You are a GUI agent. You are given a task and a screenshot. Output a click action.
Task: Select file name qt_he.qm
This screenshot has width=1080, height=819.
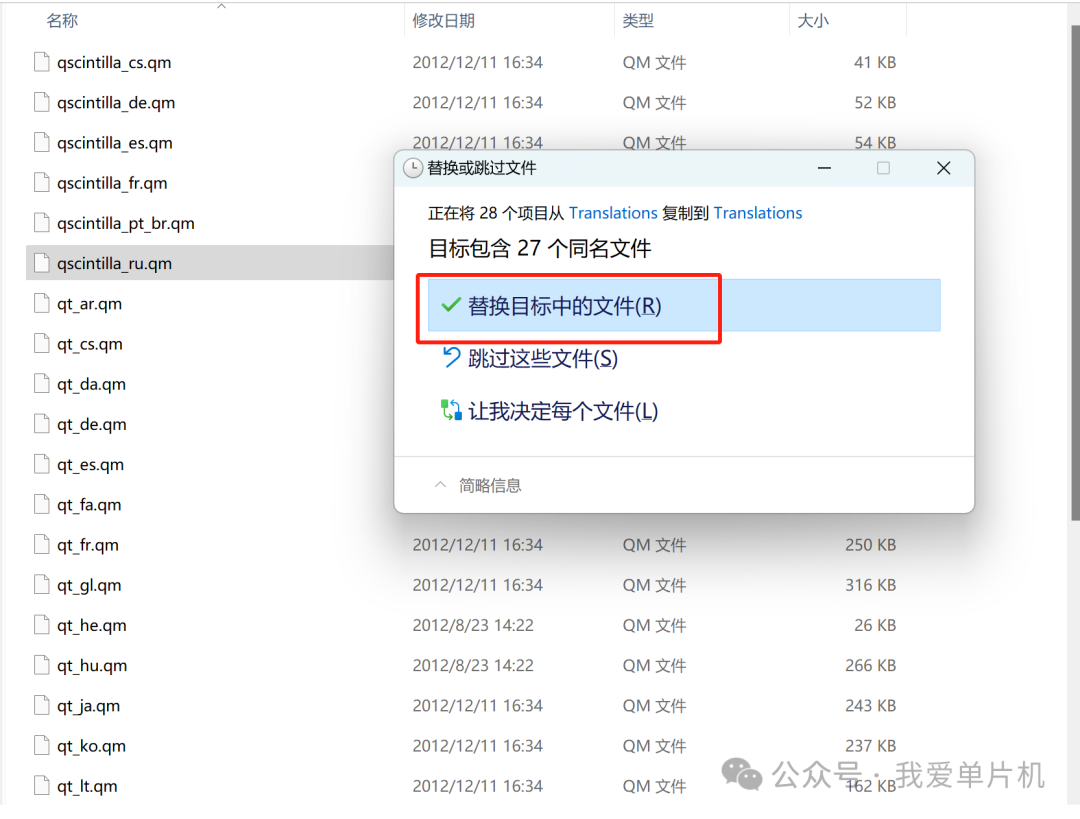[92, 625]
